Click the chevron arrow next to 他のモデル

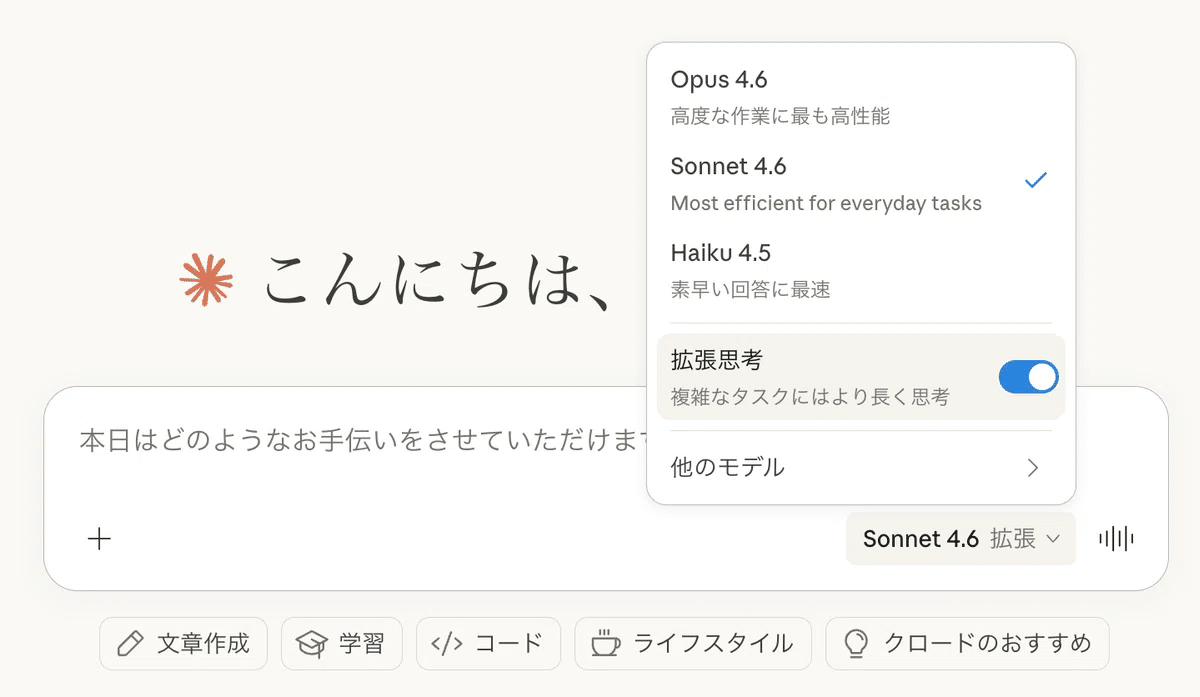tap(1034, 467)
